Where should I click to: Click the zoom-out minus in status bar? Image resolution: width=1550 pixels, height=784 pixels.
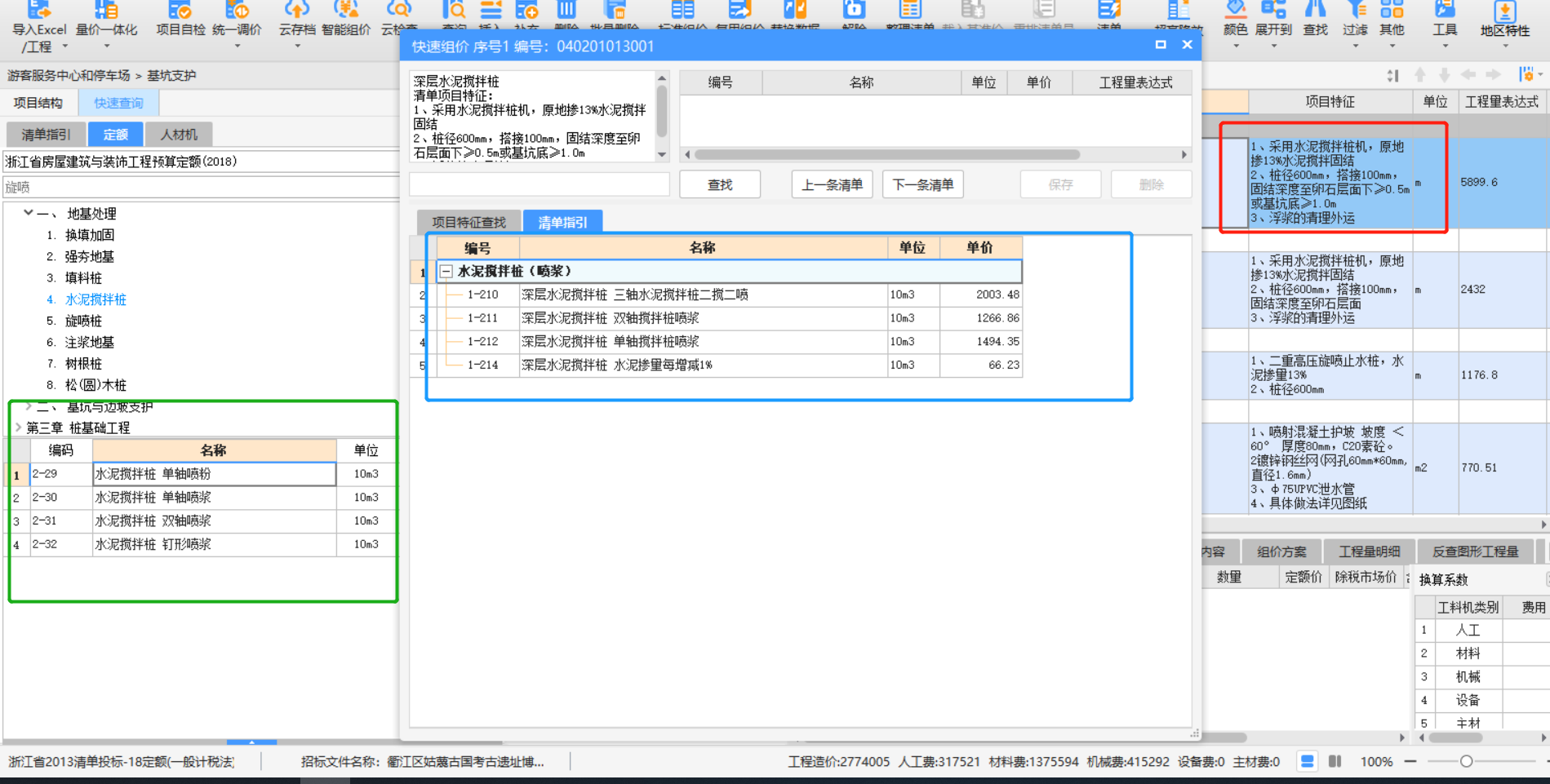point(1410,761)
